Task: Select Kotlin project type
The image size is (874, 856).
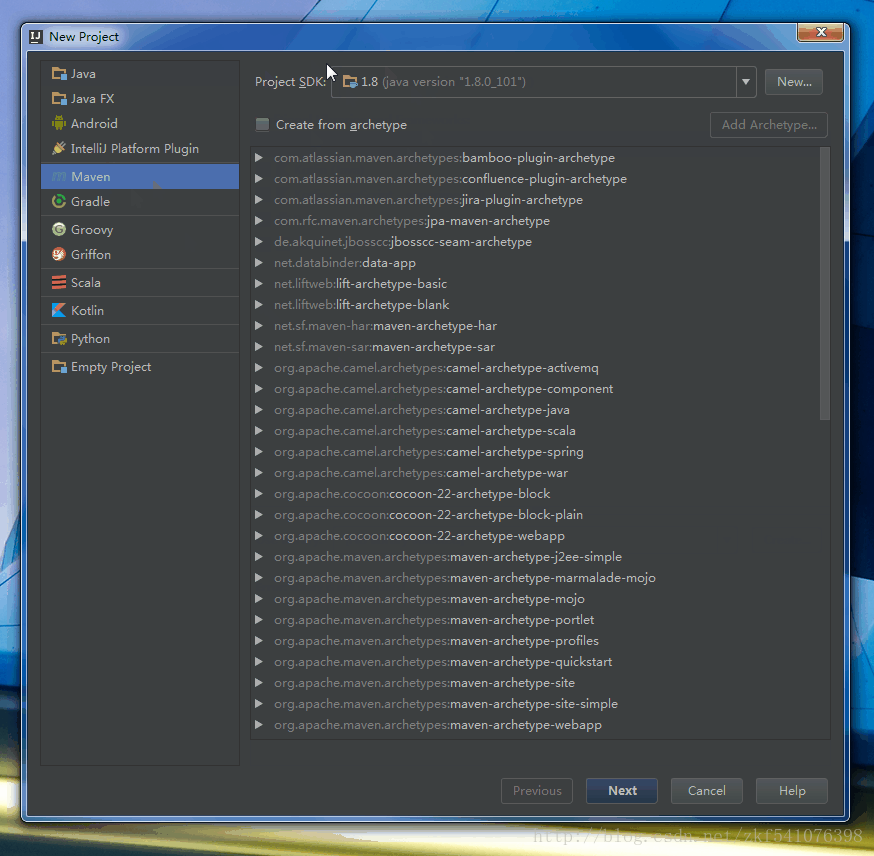Action: pyautogui.click(x=140, y=310)
